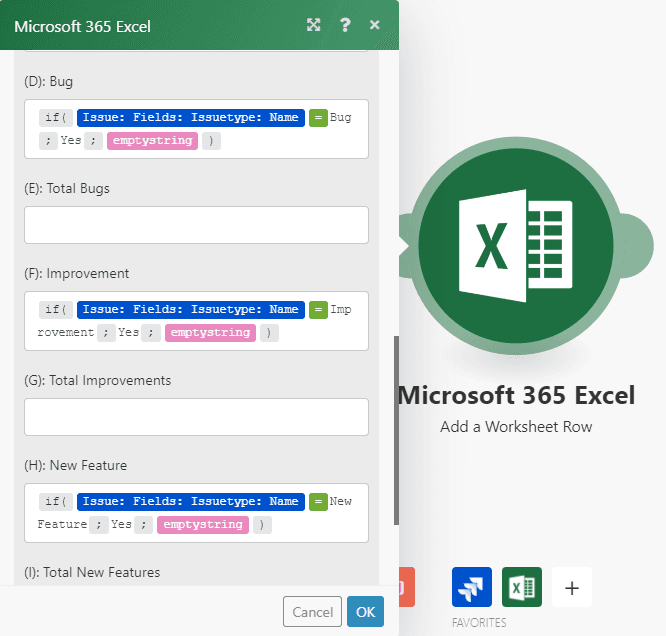Select emptystring token in New Feature field
The height and width of the screenshot is (636, 666).
(x=203, y=525)
